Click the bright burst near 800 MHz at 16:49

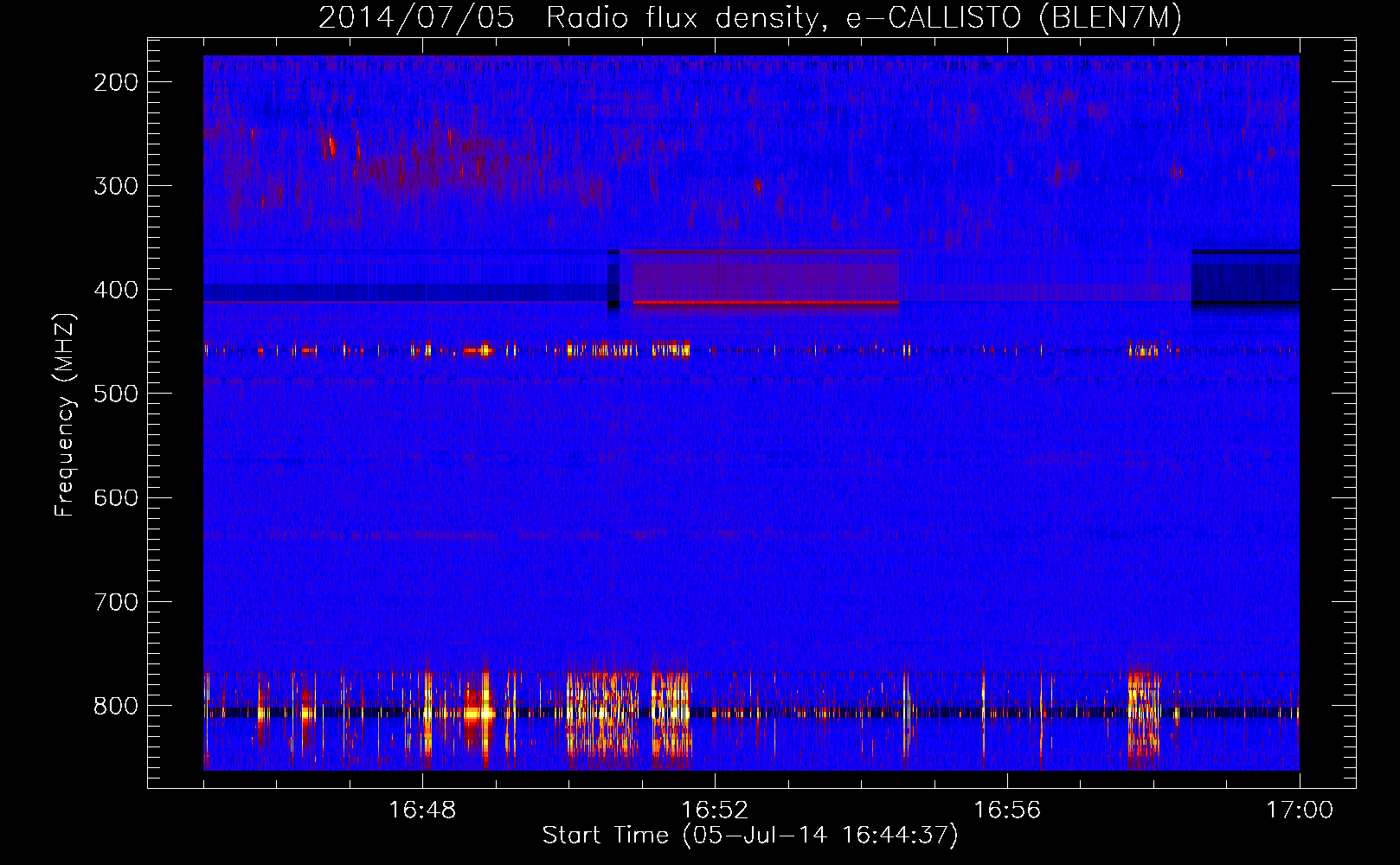[x=478, y=714]
